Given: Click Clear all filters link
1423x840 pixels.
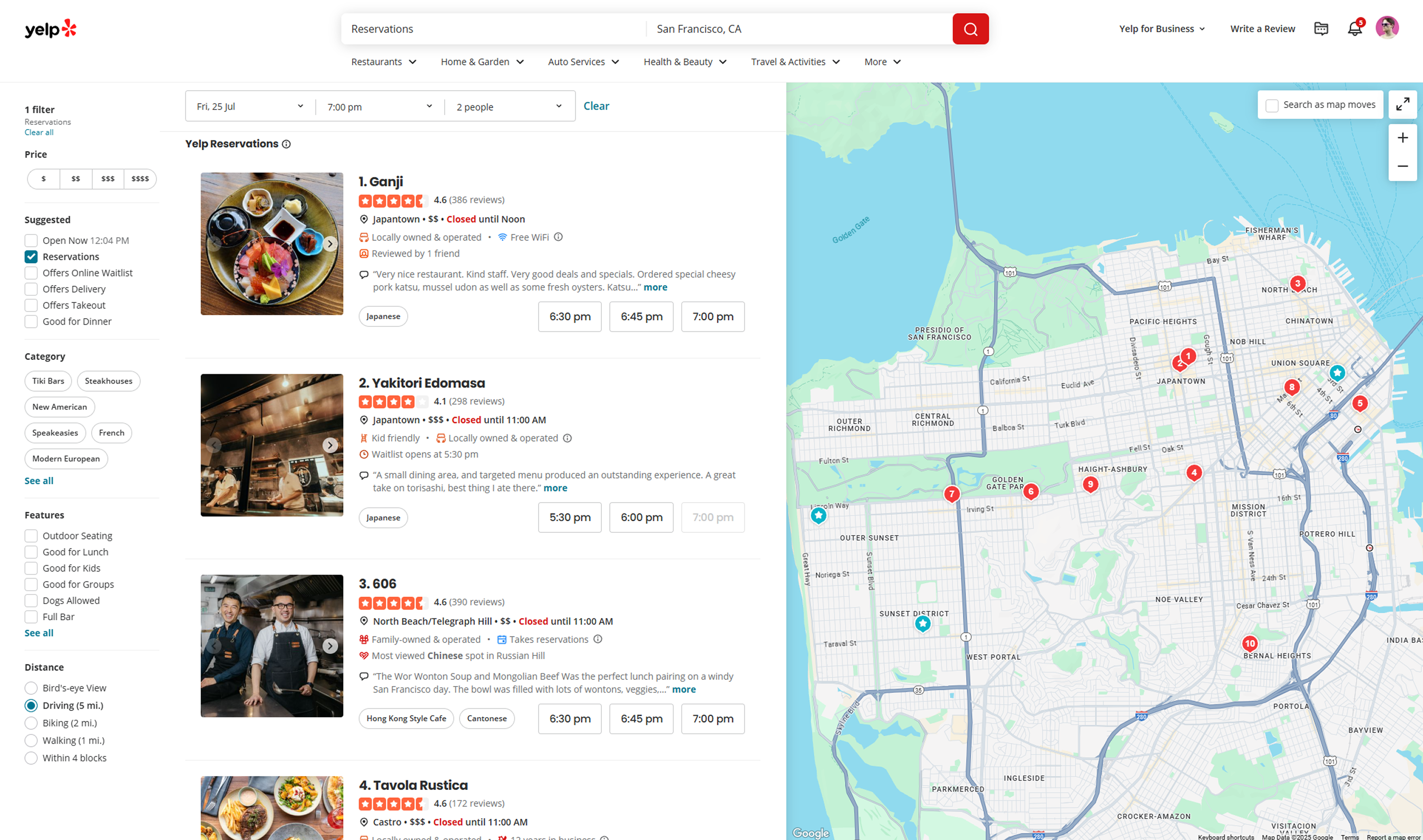Looking at the screenshot, I should coord(39,132).
